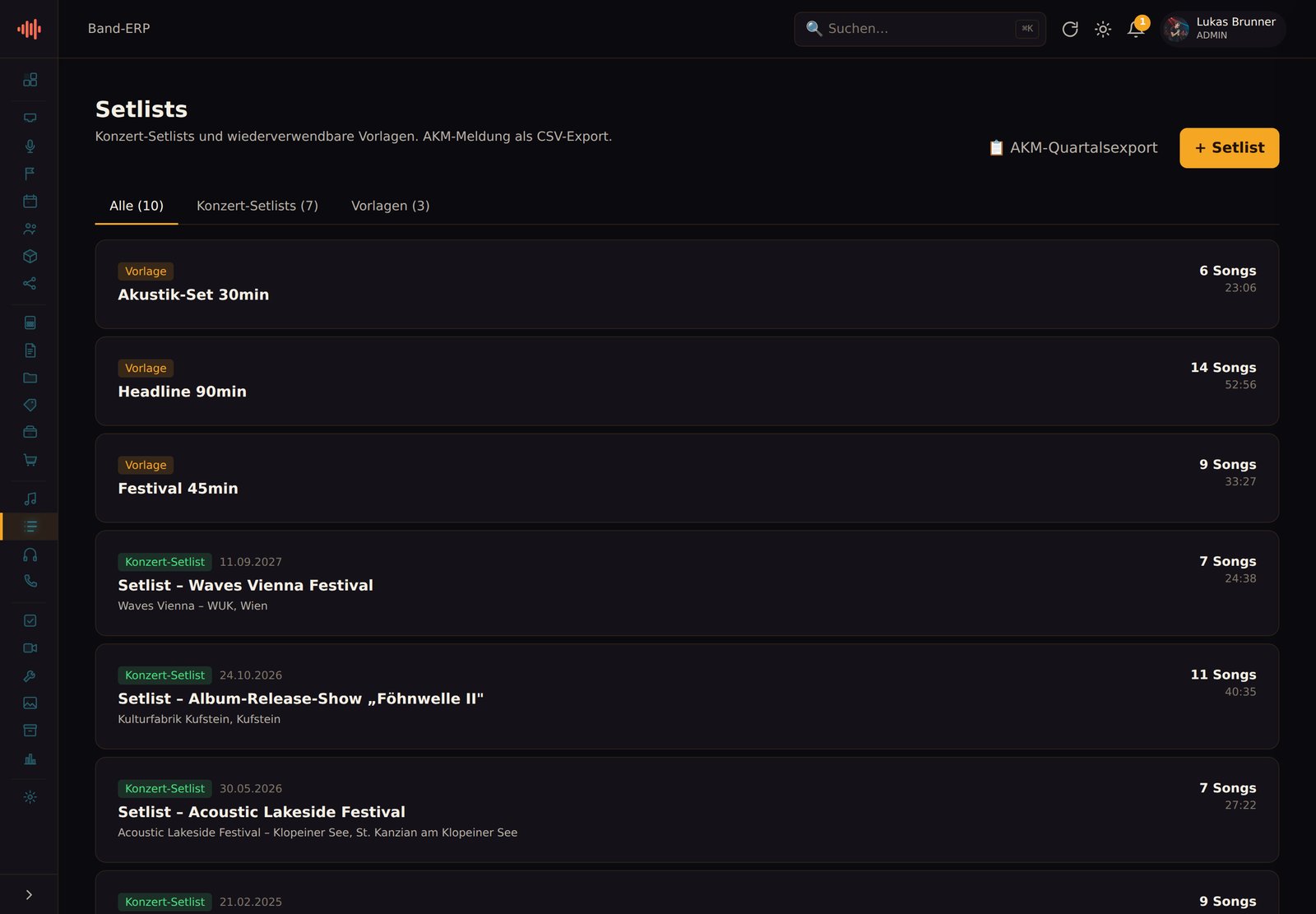The height and width of the screenshot is (914, 1316).
Task: Open the Festival 45min template
Action: click(687, 478)
